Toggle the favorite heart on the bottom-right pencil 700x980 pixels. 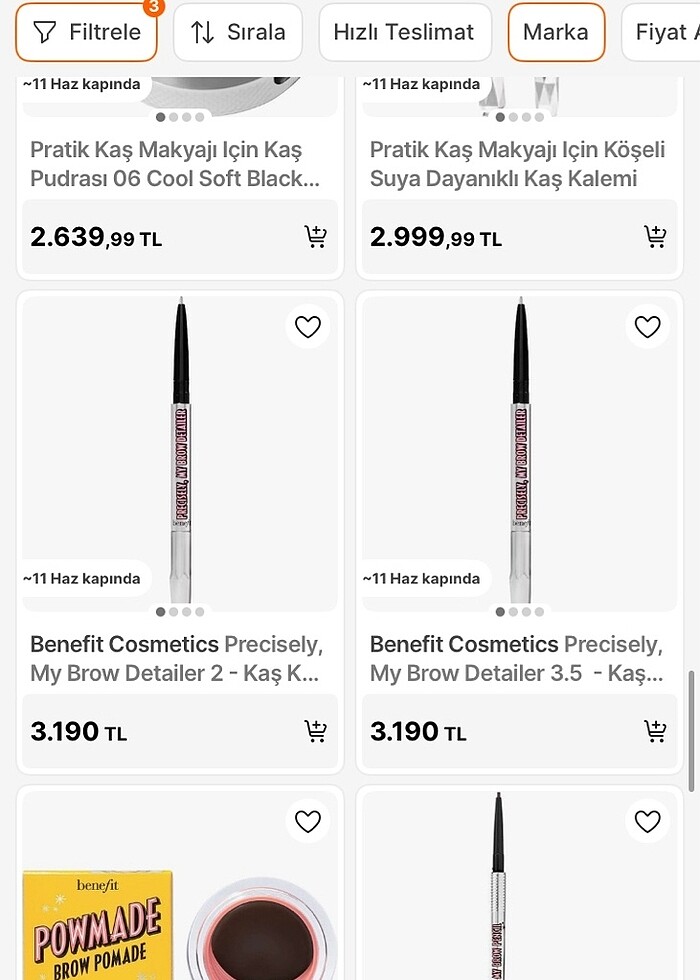(x=647, y=821)
